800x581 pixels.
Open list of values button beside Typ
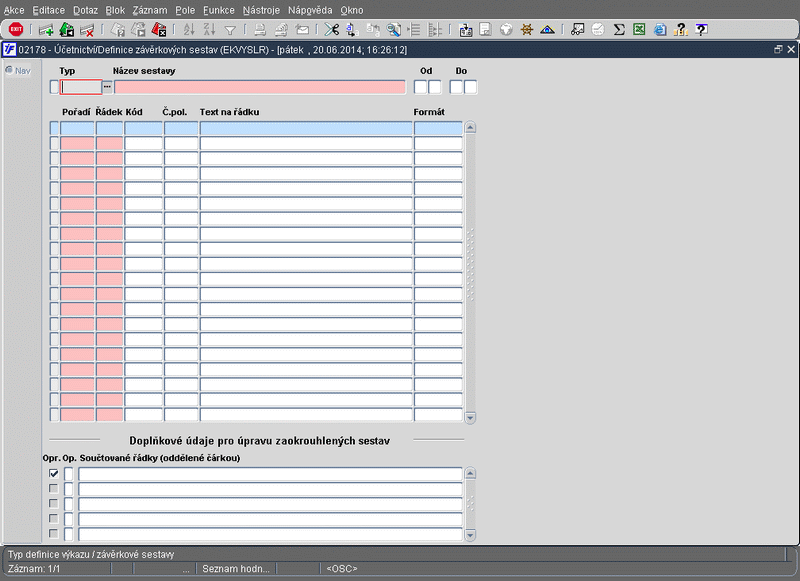(107, 87)
